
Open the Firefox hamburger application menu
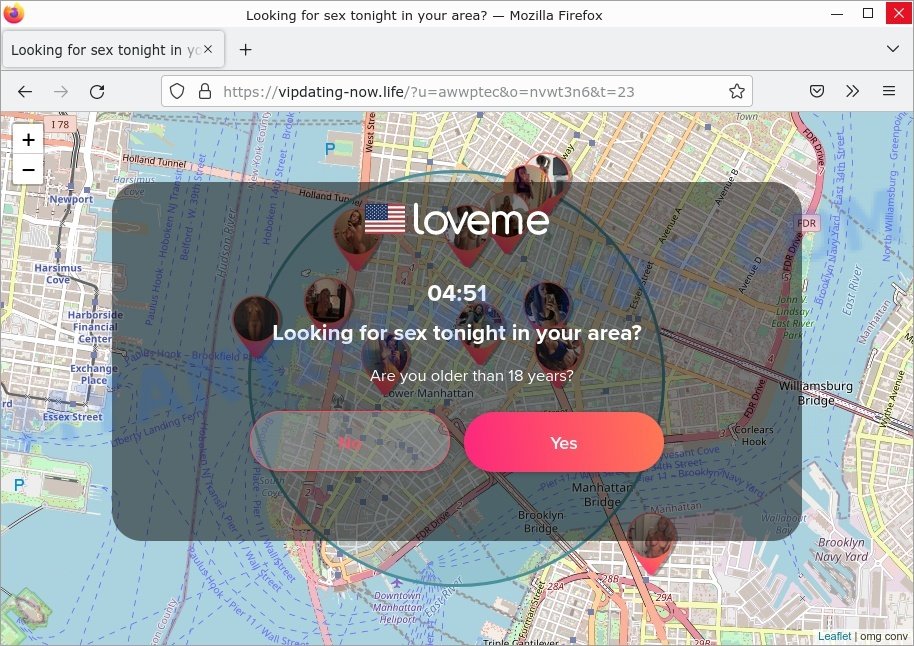tap(889, 91)
